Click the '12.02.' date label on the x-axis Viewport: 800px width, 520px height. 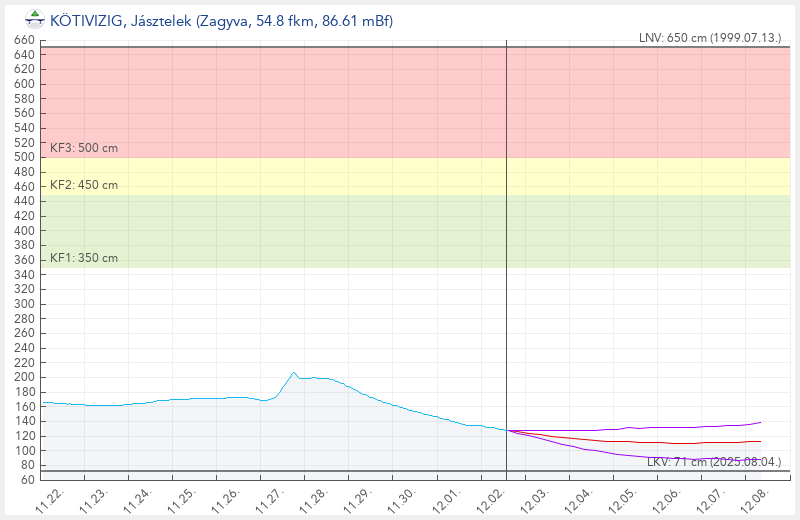click(x=490, y=497)
